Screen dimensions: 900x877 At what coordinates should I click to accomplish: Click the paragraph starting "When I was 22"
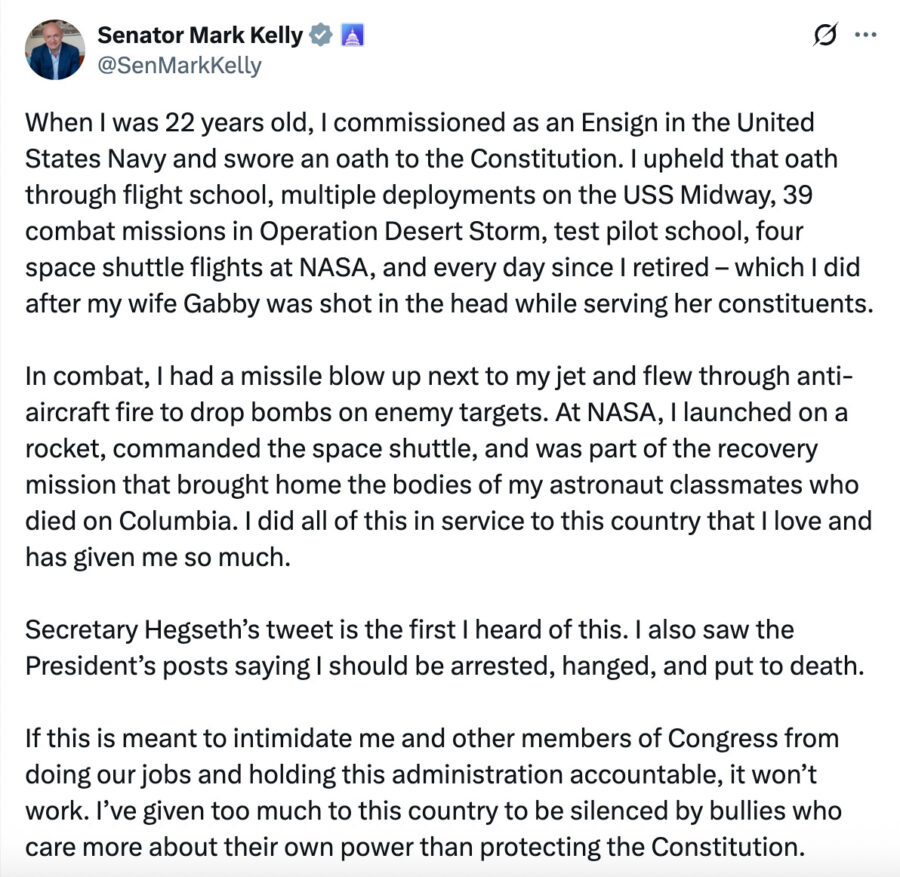click(x=440, y=212)
